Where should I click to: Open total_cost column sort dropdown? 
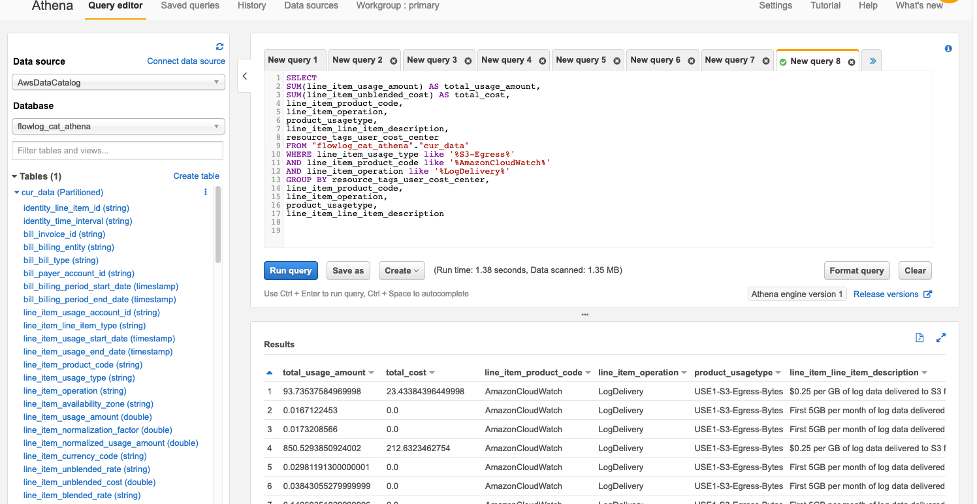click(432, 373)
